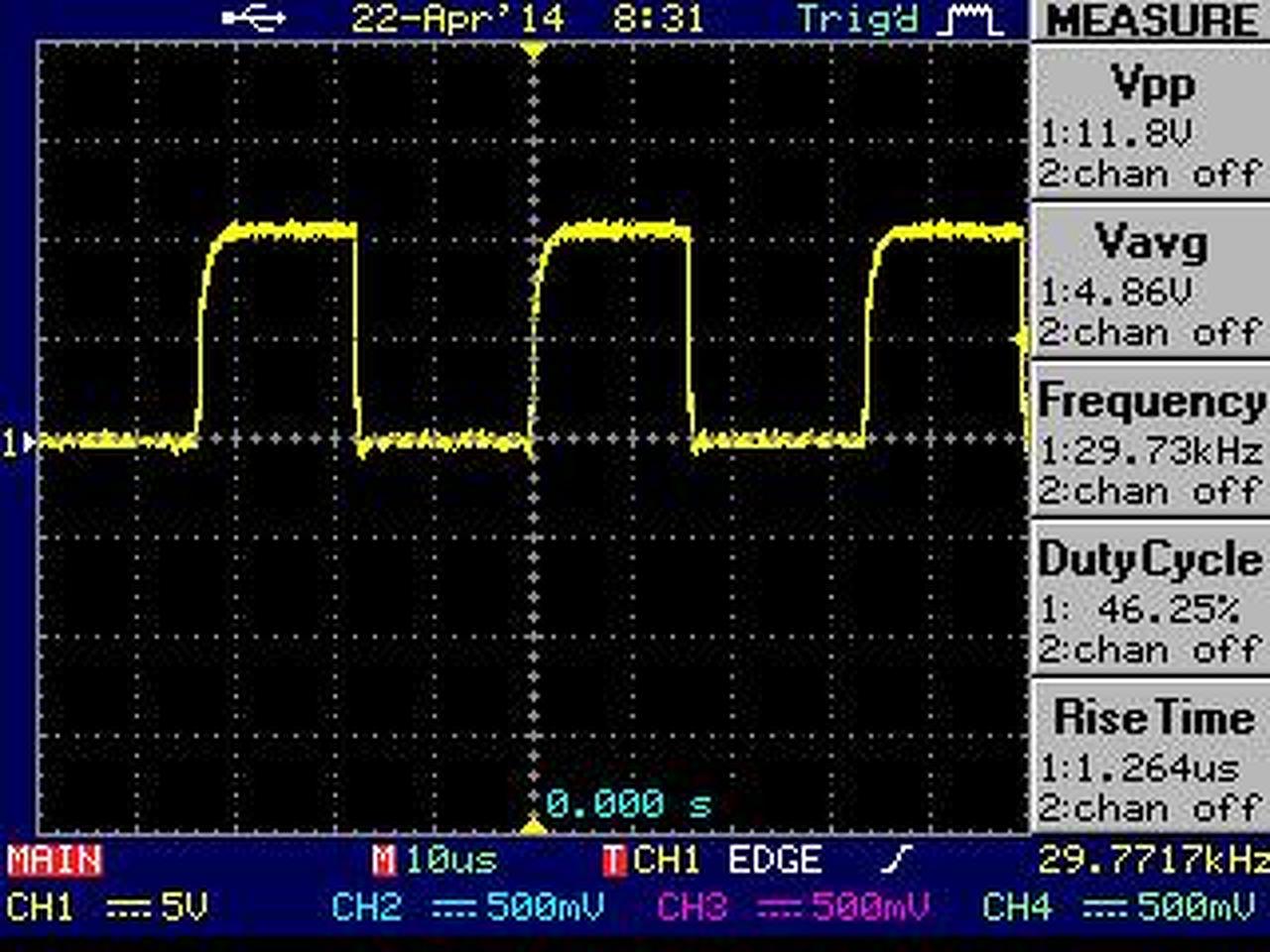Click the bottom trigger position marker
Image resolution: width=1270 pixels, height=952 pixels.
[x=535, y=826]
